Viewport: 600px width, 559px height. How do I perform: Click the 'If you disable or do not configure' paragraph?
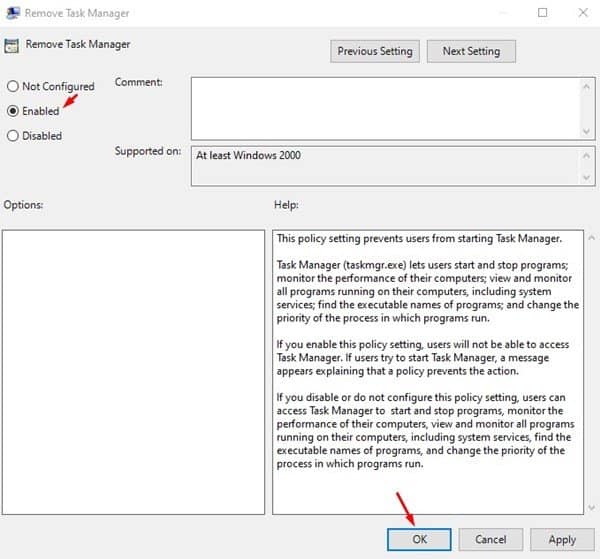pos(426,430)
